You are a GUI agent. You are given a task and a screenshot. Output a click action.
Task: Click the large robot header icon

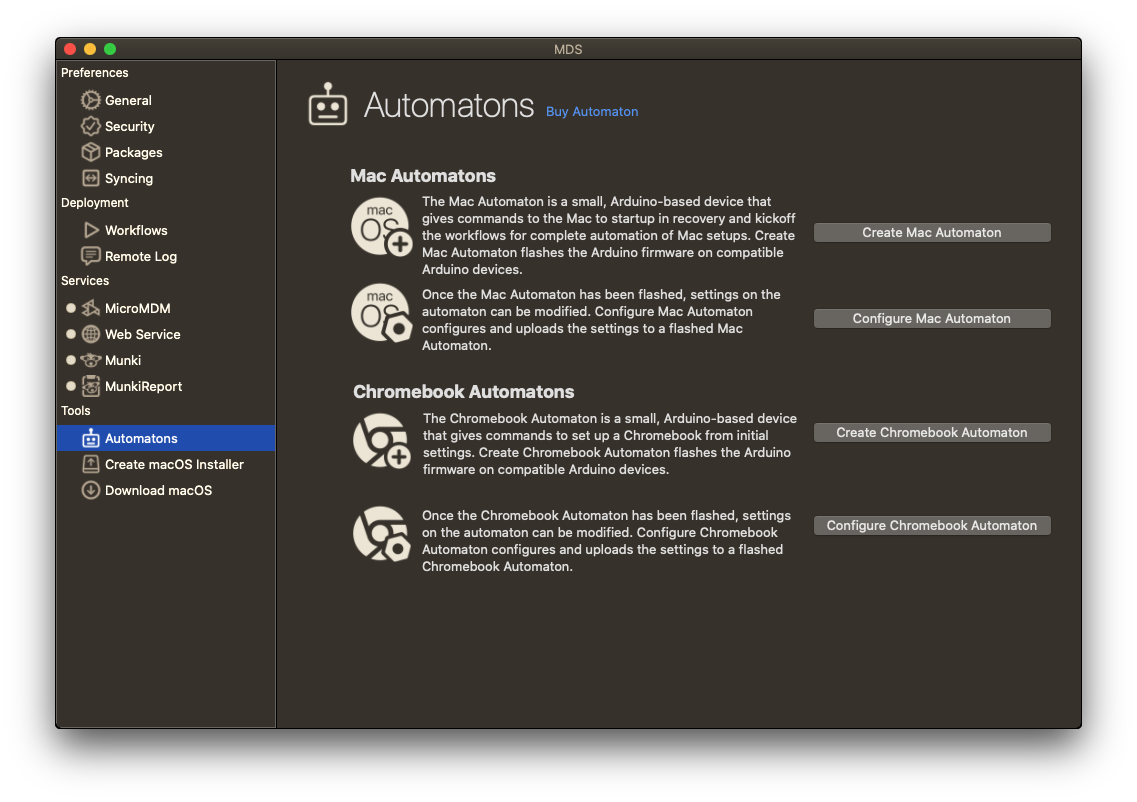point(328,104)
